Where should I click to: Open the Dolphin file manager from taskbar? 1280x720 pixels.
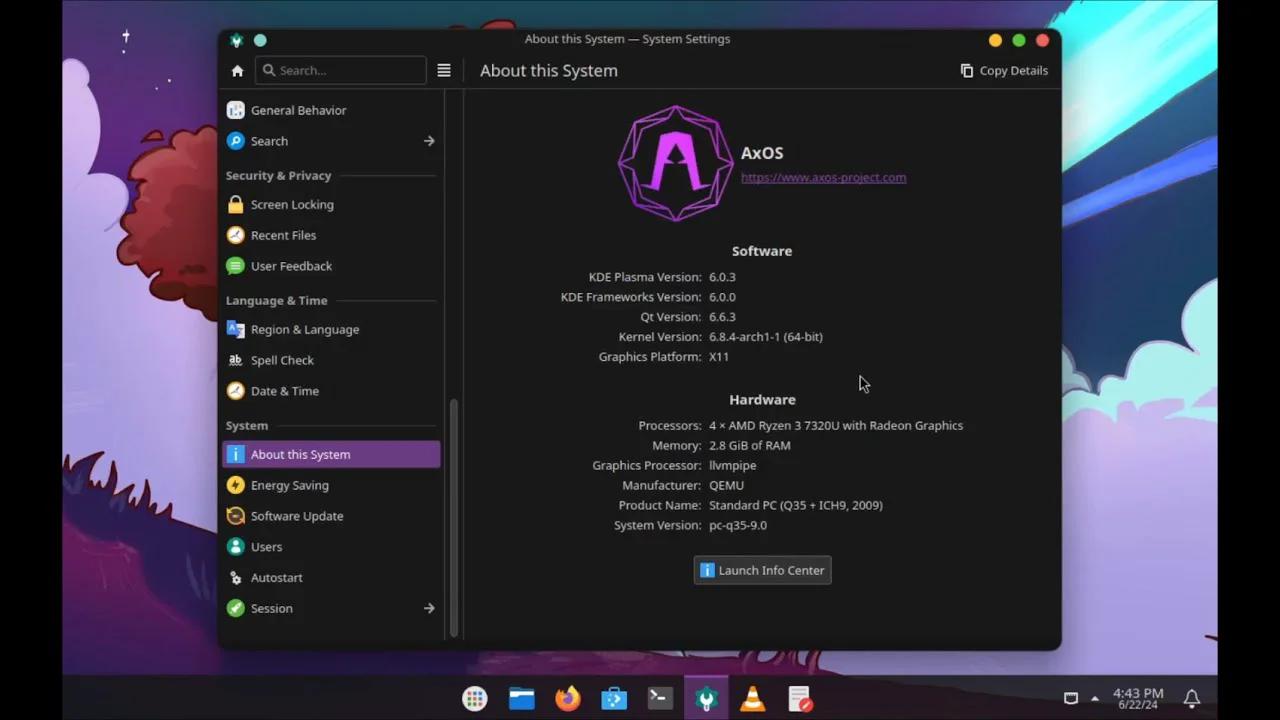click(x=521, y=698)
